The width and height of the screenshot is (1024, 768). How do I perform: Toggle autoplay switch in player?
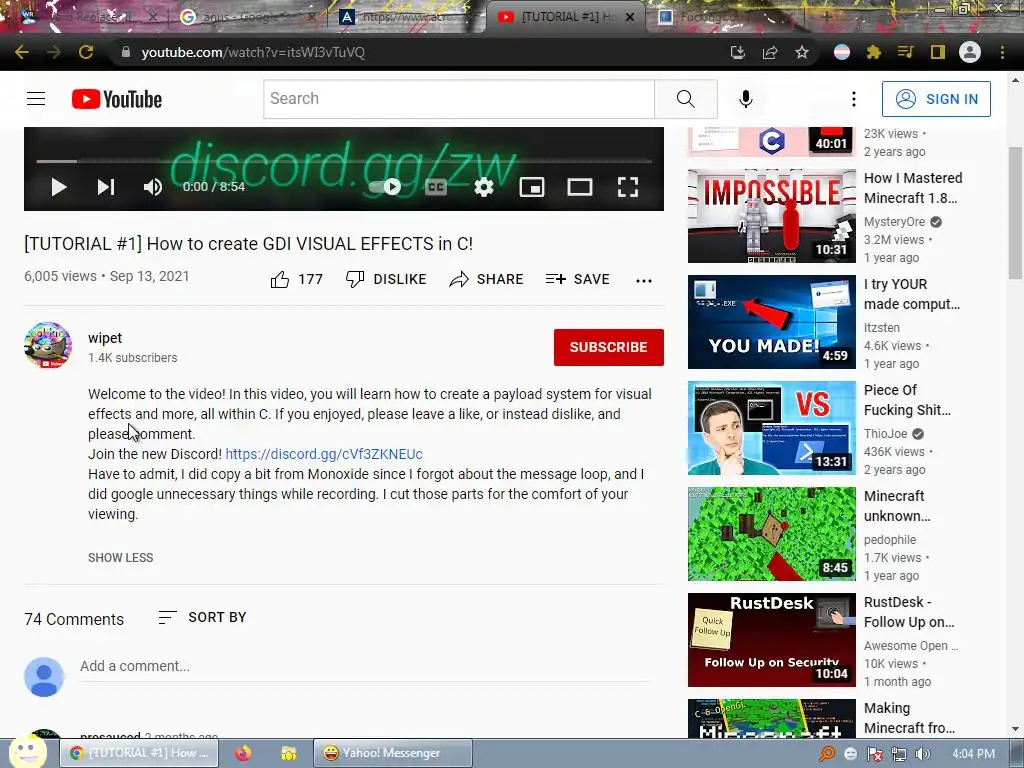(x=386, y=187)
